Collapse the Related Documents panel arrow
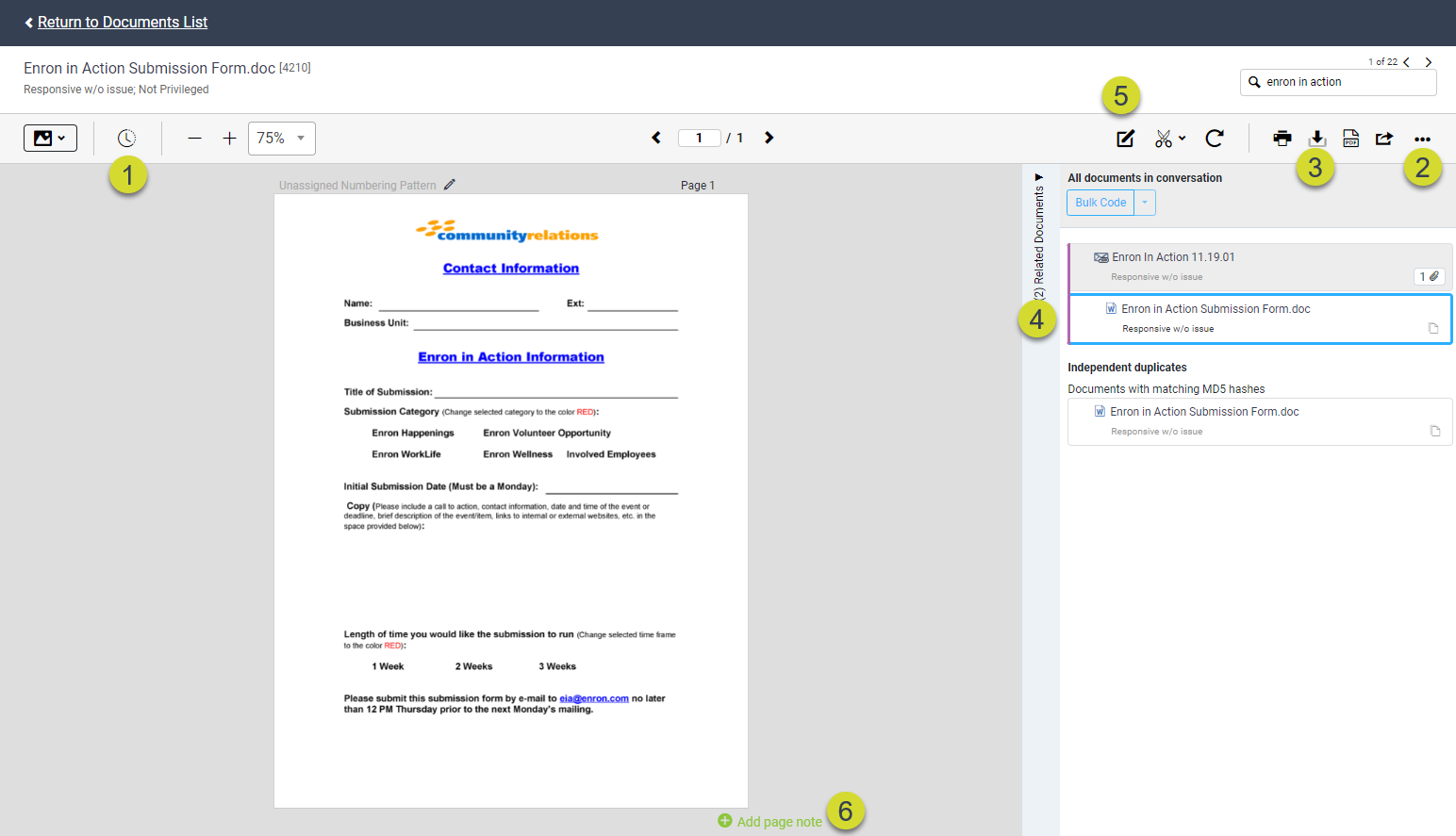 [x=1039, y=177]
